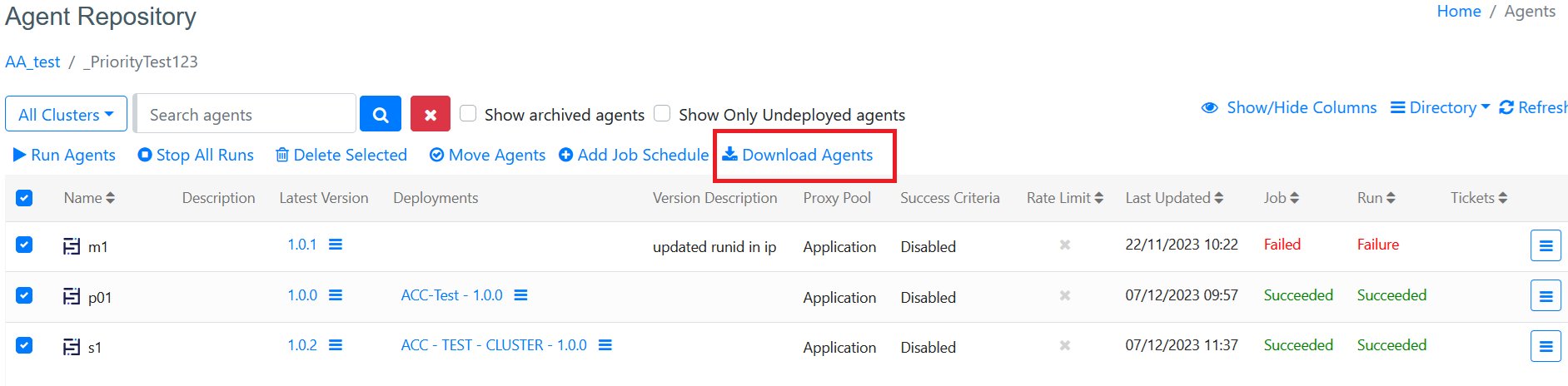Screen dimensions: 1568x386
Task: Click the Refresh icon
Action: pos(1506,107)
